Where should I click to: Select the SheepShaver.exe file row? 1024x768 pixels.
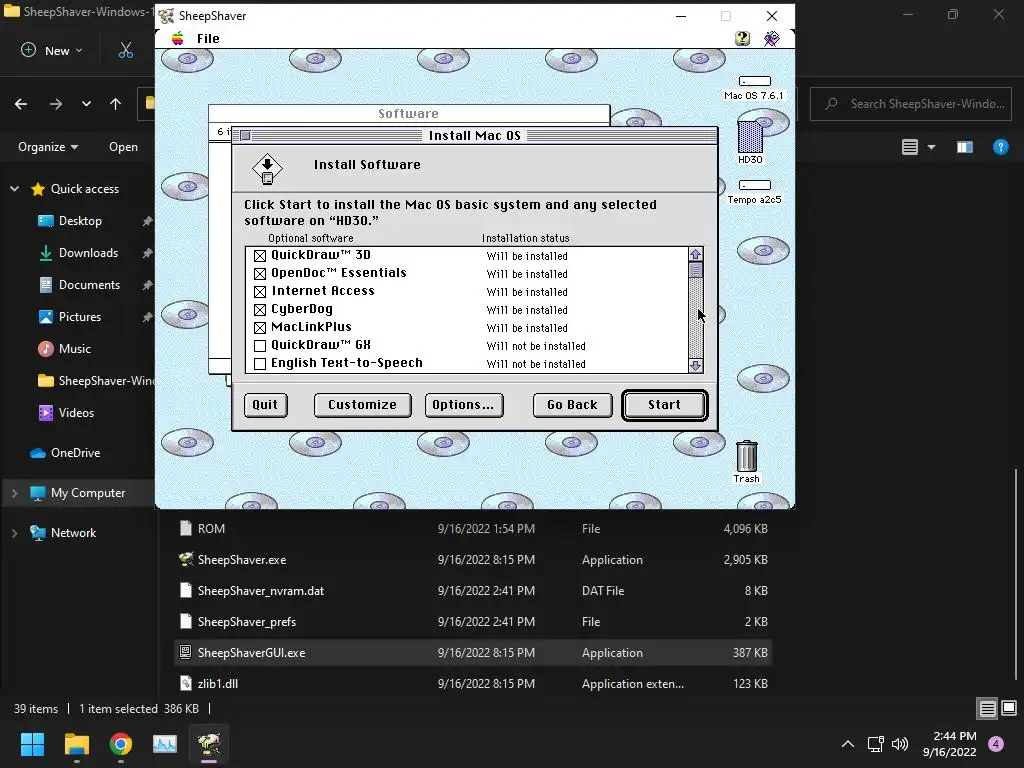(473, 560)
